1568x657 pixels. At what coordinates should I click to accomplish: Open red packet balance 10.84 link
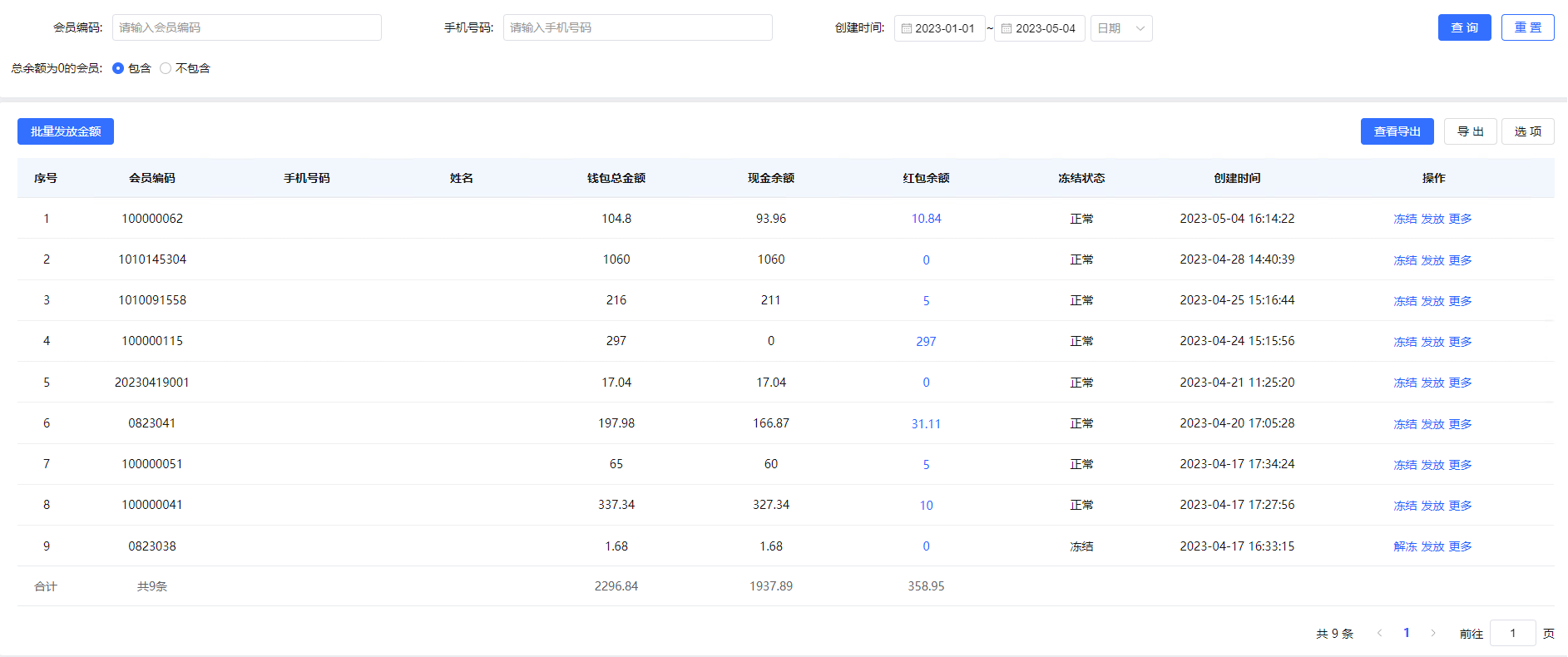click(926, 219)
